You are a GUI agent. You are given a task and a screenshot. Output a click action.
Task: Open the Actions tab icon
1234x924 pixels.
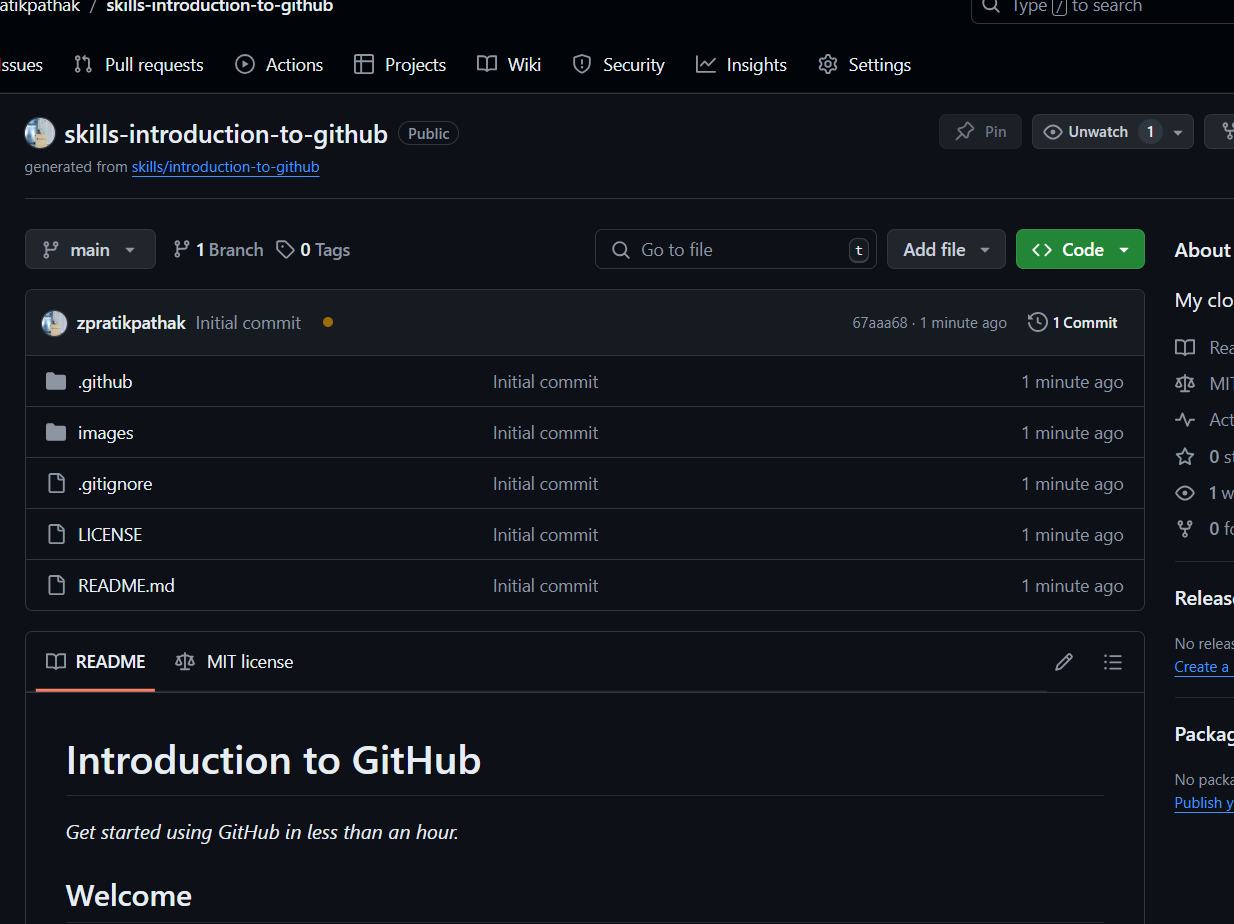pyautogui.click(x=243, y=64)
